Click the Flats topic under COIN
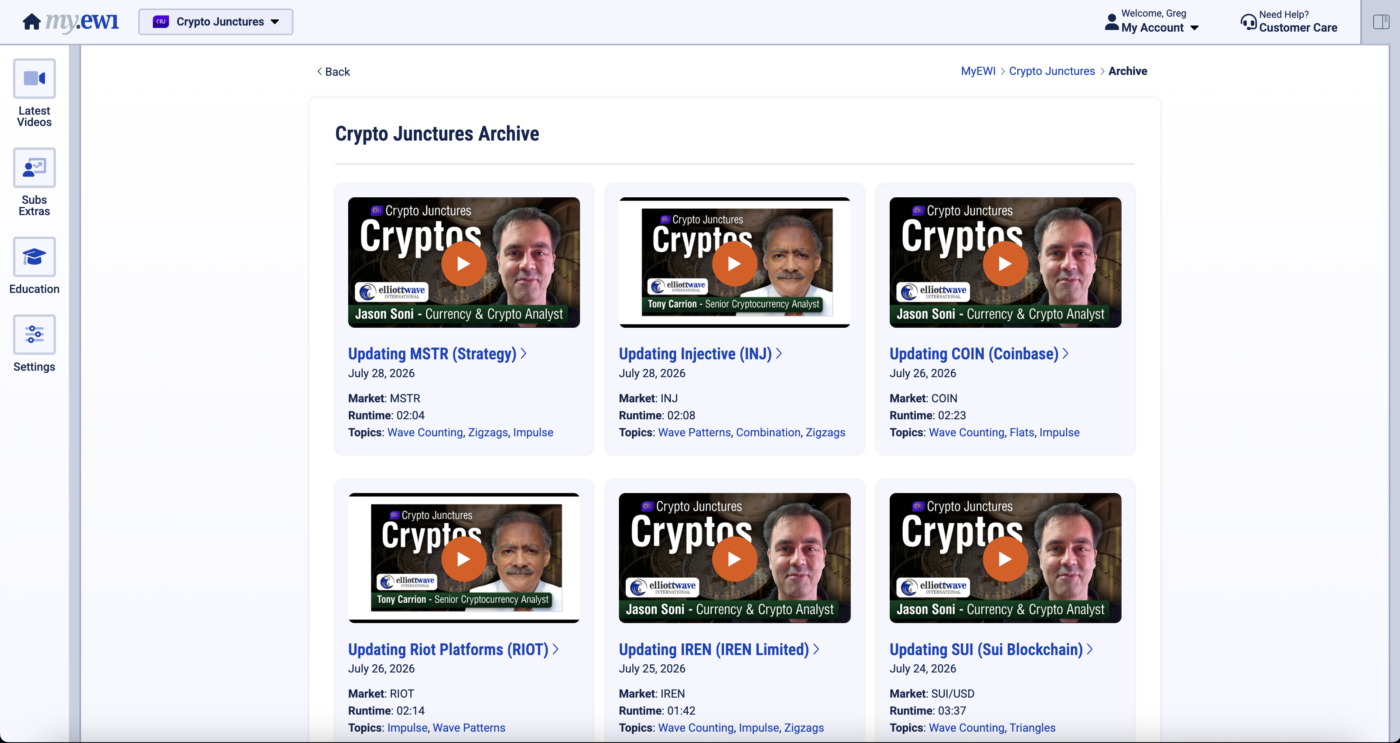Viewport: 1400px width, 743px height. tap(1022, 433)
